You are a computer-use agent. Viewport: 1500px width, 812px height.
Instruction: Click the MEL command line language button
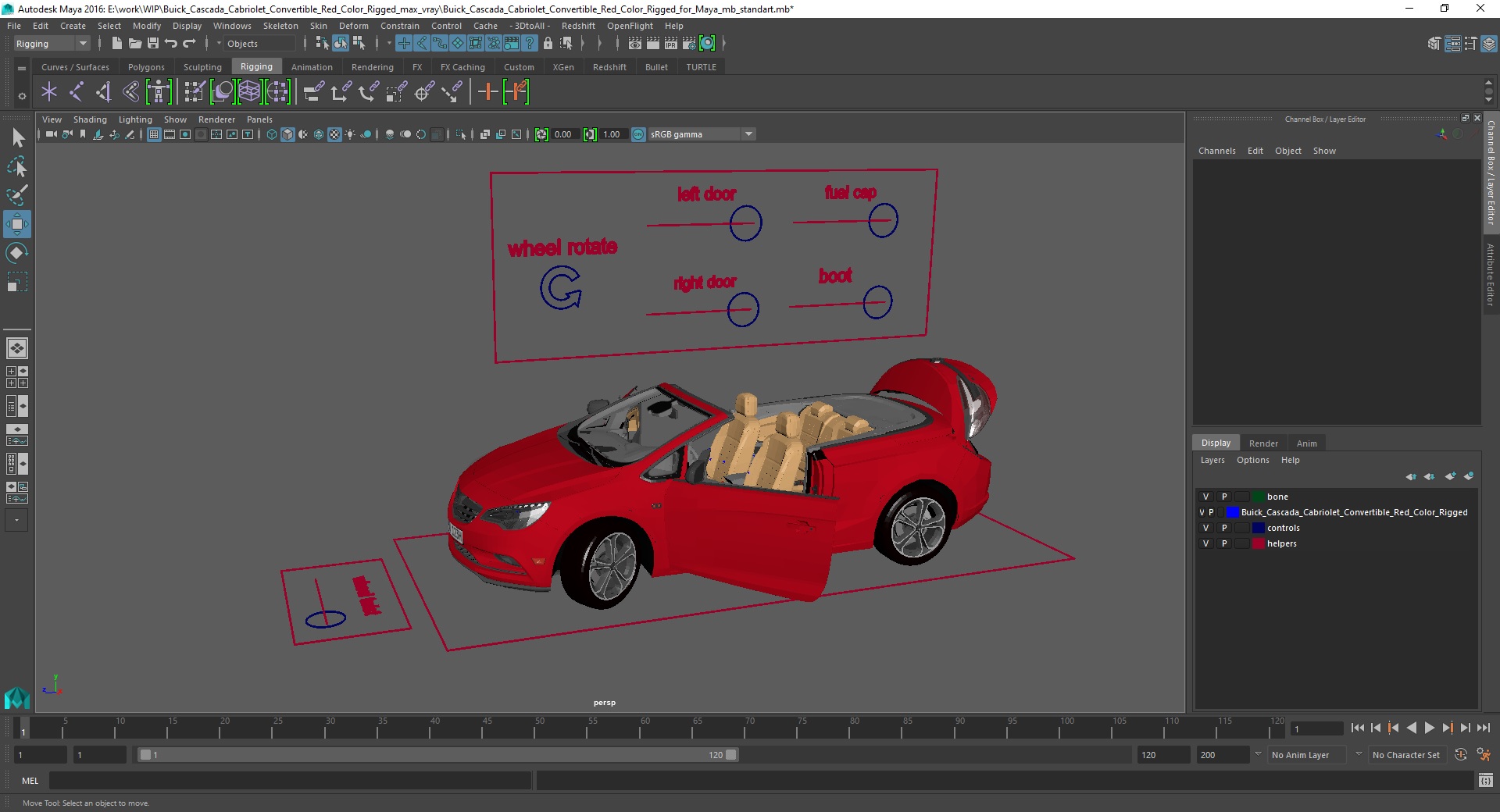click(30, 781)
